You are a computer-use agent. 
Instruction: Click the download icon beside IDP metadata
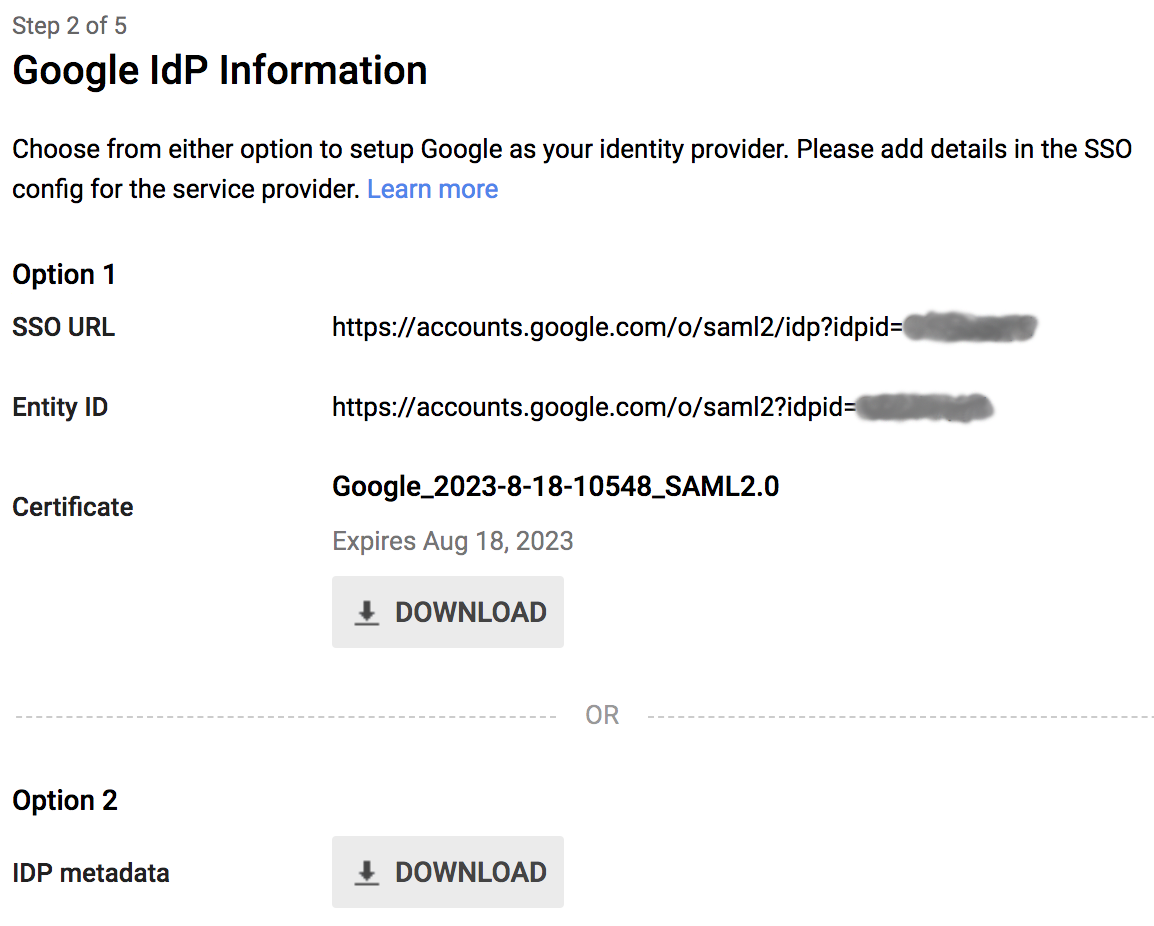coord(366,871)
